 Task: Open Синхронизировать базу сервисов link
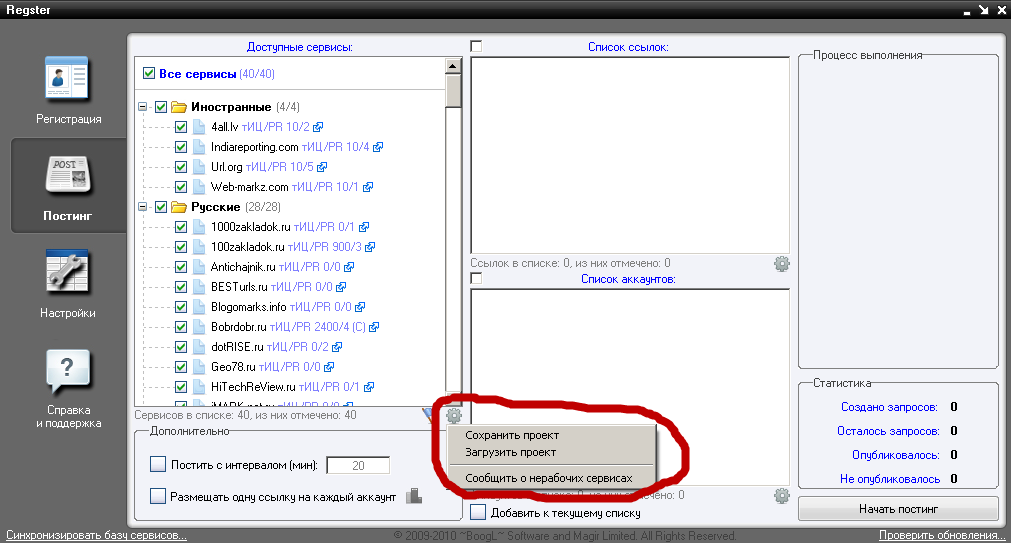(x=96, y=535)
